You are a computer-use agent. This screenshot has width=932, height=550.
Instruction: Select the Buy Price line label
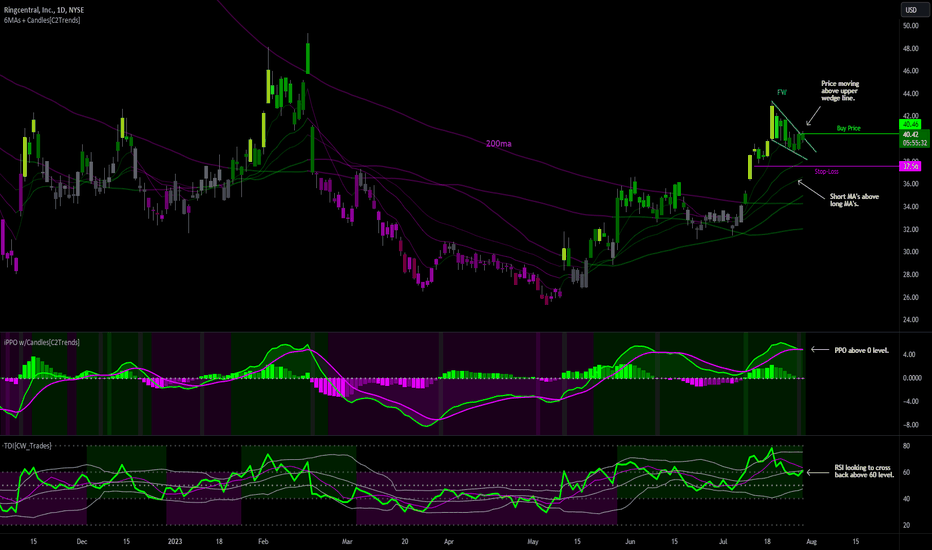(848, 128)
